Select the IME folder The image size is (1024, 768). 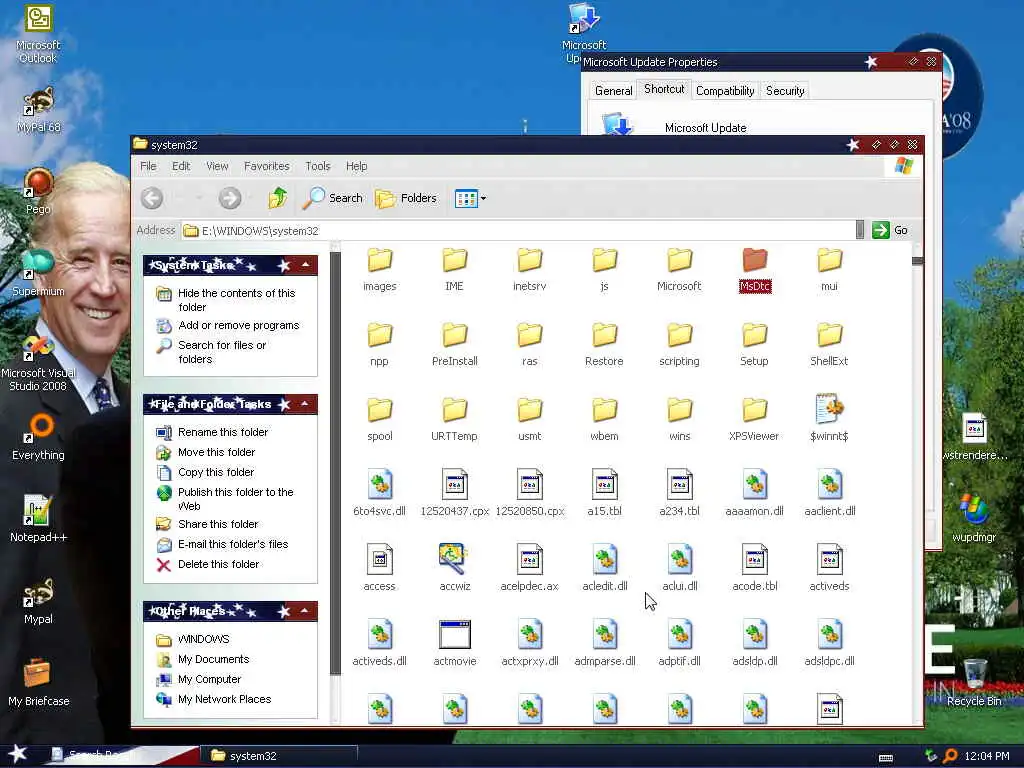point(455,270)
